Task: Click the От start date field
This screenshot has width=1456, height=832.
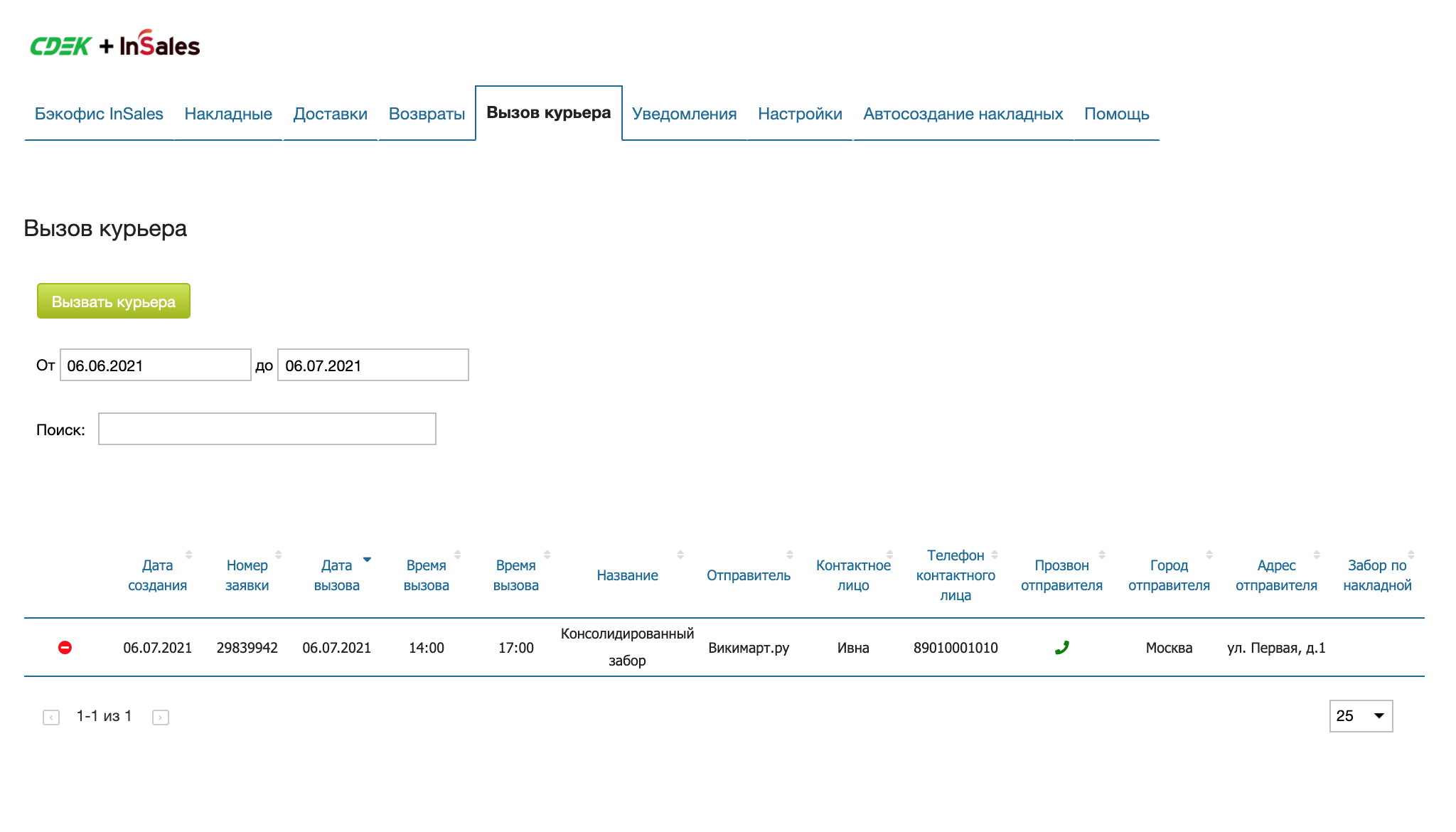Action: point(156,365)
